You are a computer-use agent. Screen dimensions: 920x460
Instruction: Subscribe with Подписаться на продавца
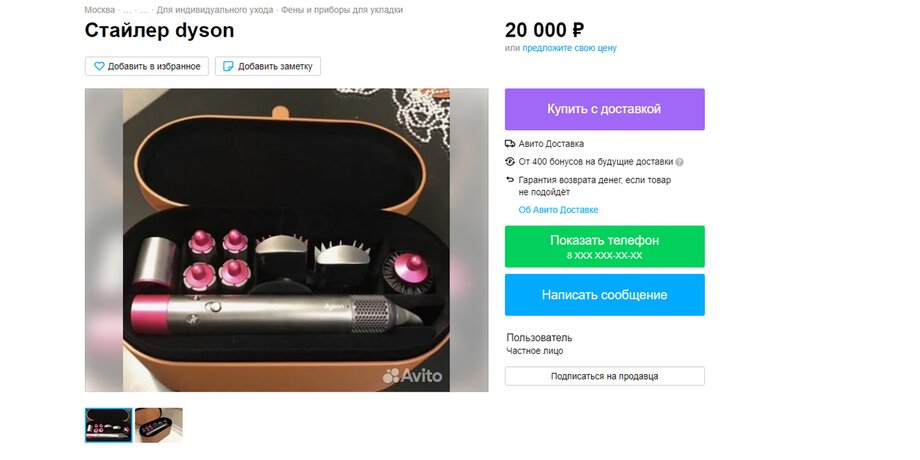[x=604, y=376]
